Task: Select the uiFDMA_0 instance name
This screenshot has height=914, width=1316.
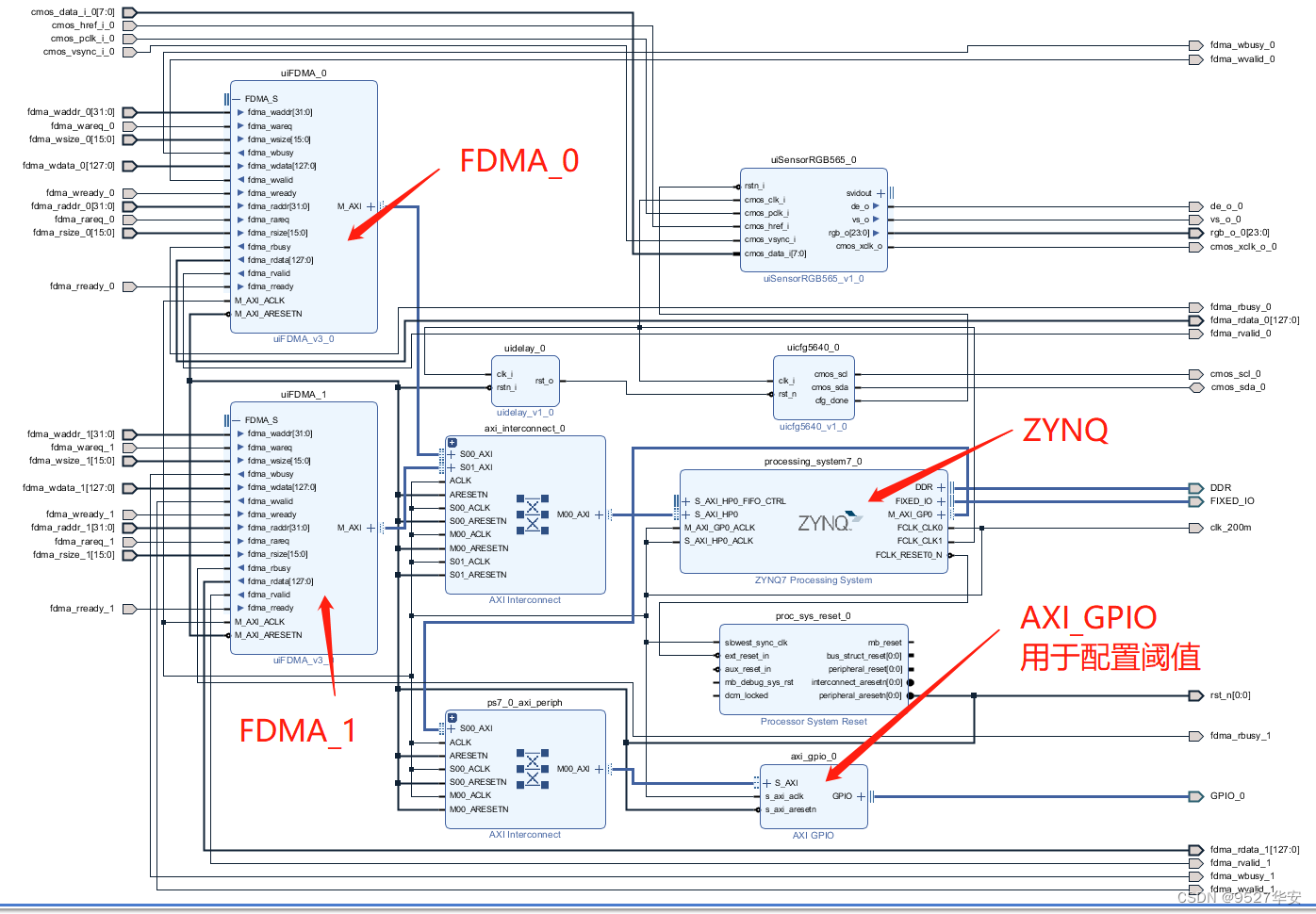Action: pos(304,73)
